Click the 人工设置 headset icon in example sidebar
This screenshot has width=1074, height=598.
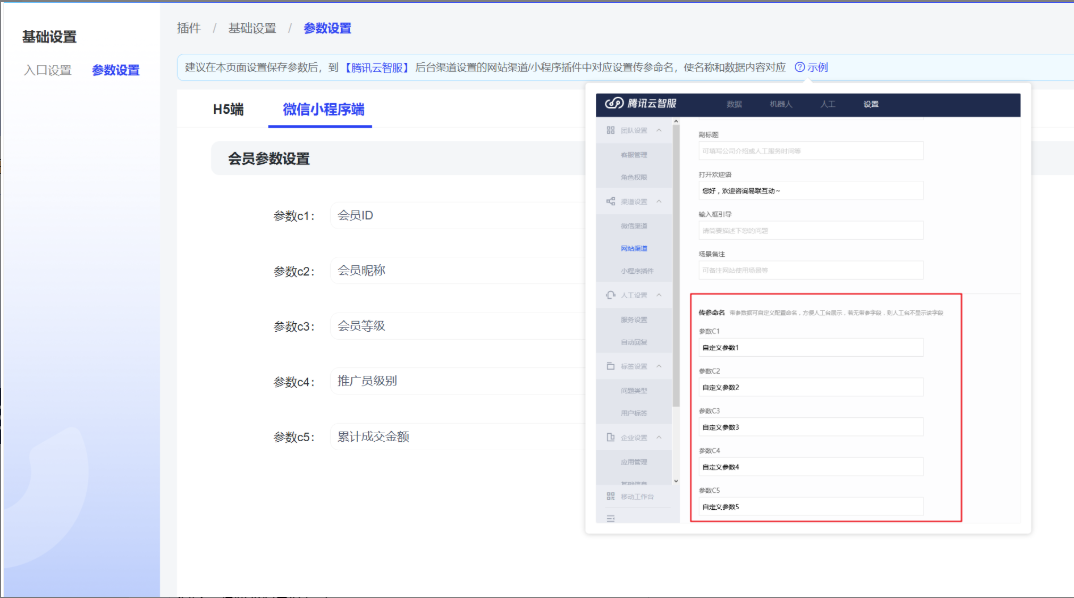[x=610, y=295]
